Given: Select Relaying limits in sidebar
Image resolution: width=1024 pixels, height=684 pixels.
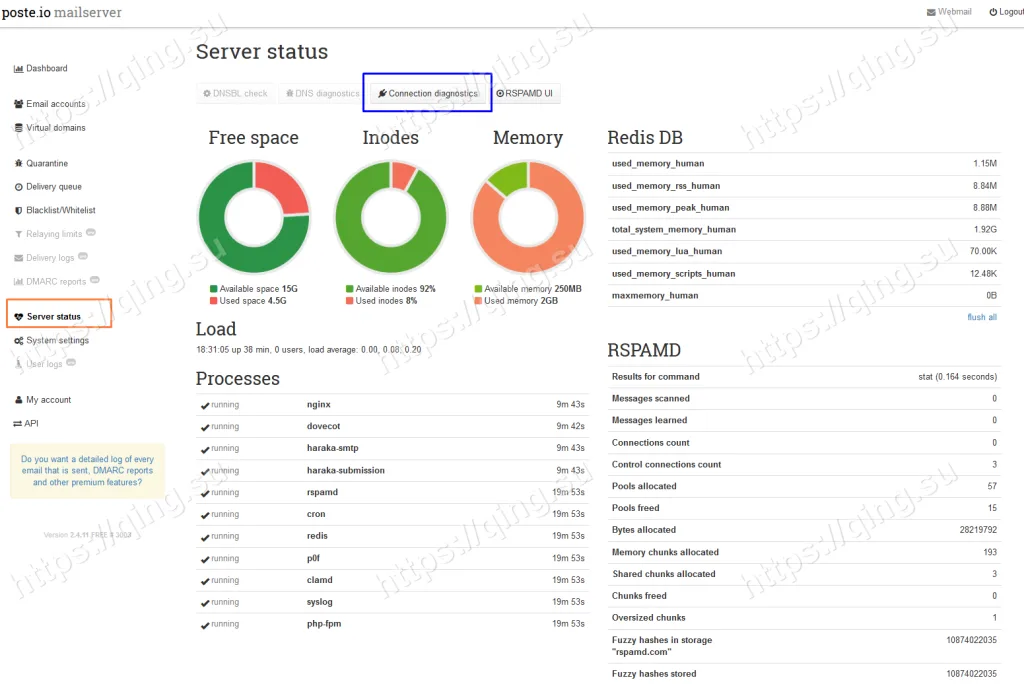Looking at the screenshot, I should click(54, 234).
